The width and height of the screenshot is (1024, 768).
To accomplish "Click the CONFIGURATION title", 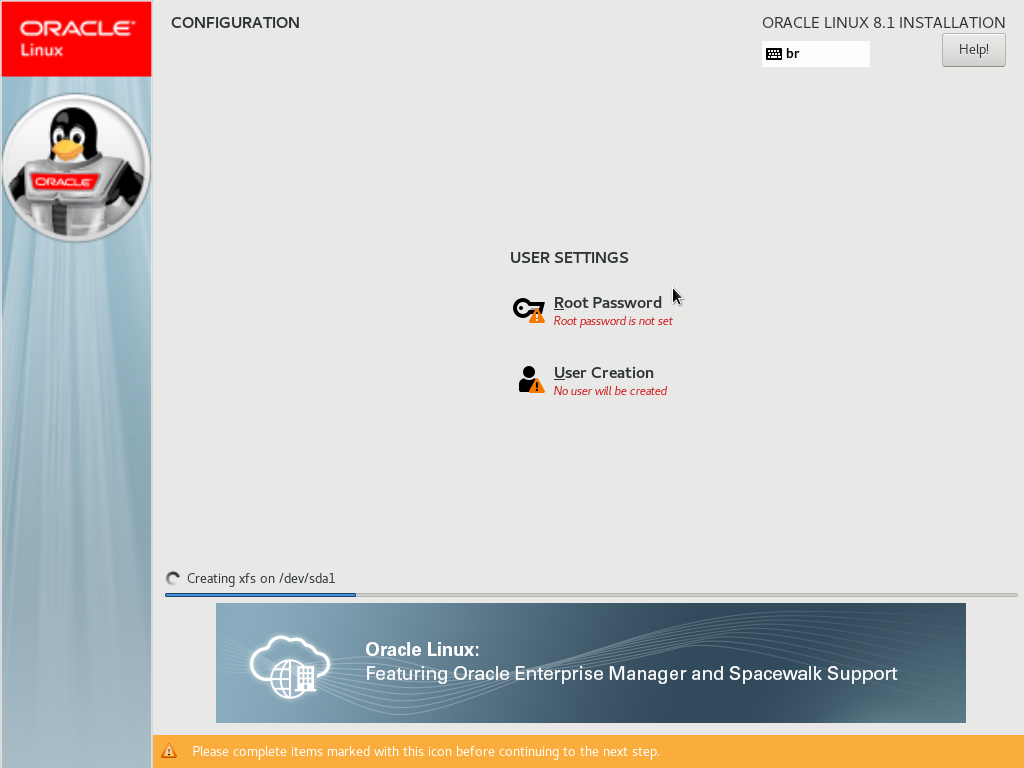I will (x=235, y=23).
